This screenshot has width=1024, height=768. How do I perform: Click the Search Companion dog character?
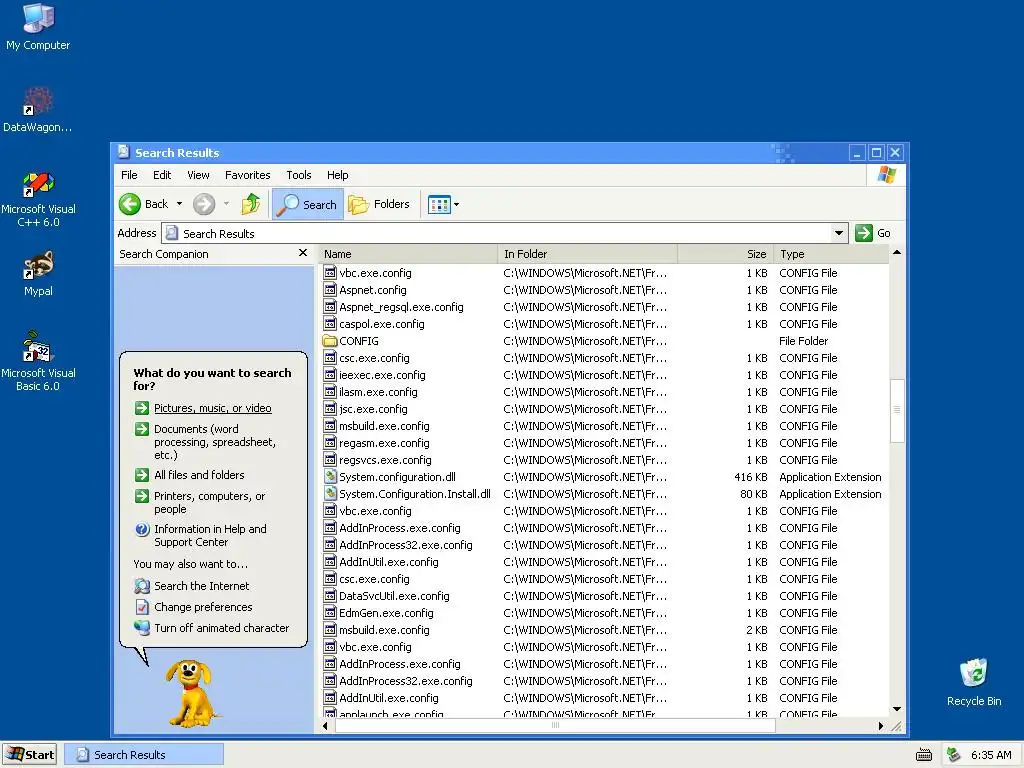click(189, 692)
